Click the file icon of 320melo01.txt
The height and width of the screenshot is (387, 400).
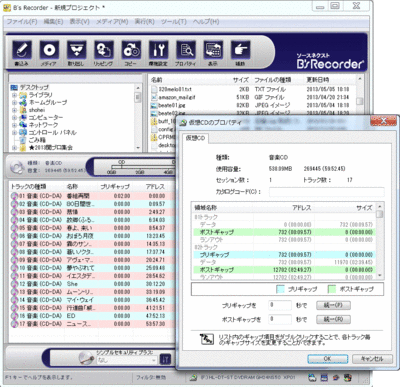[x=154, y=89]
